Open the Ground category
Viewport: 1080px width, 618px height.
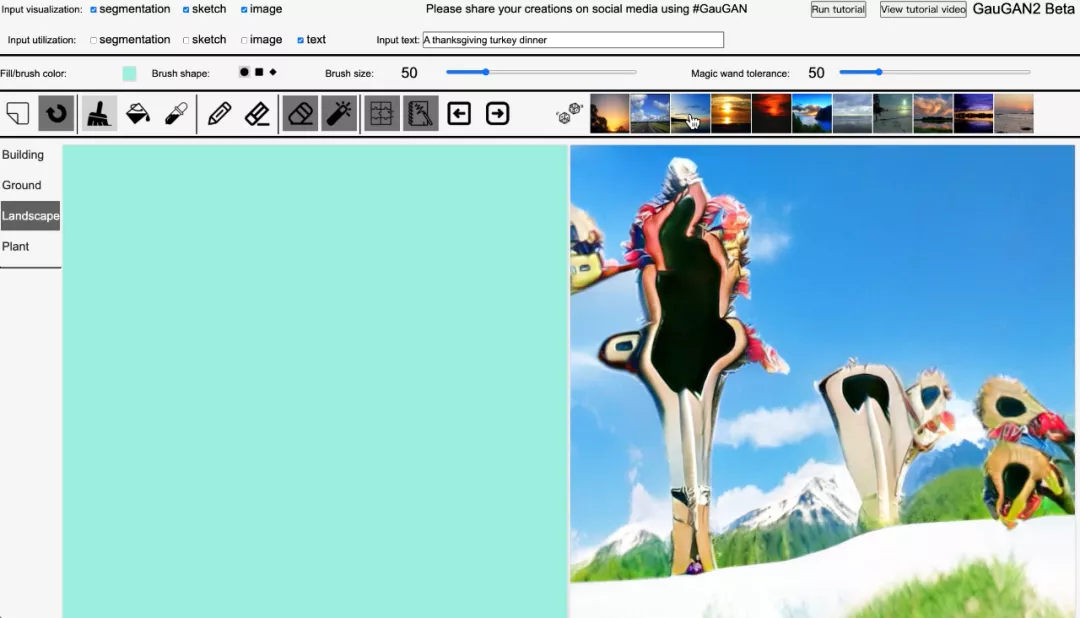(22, 185)
